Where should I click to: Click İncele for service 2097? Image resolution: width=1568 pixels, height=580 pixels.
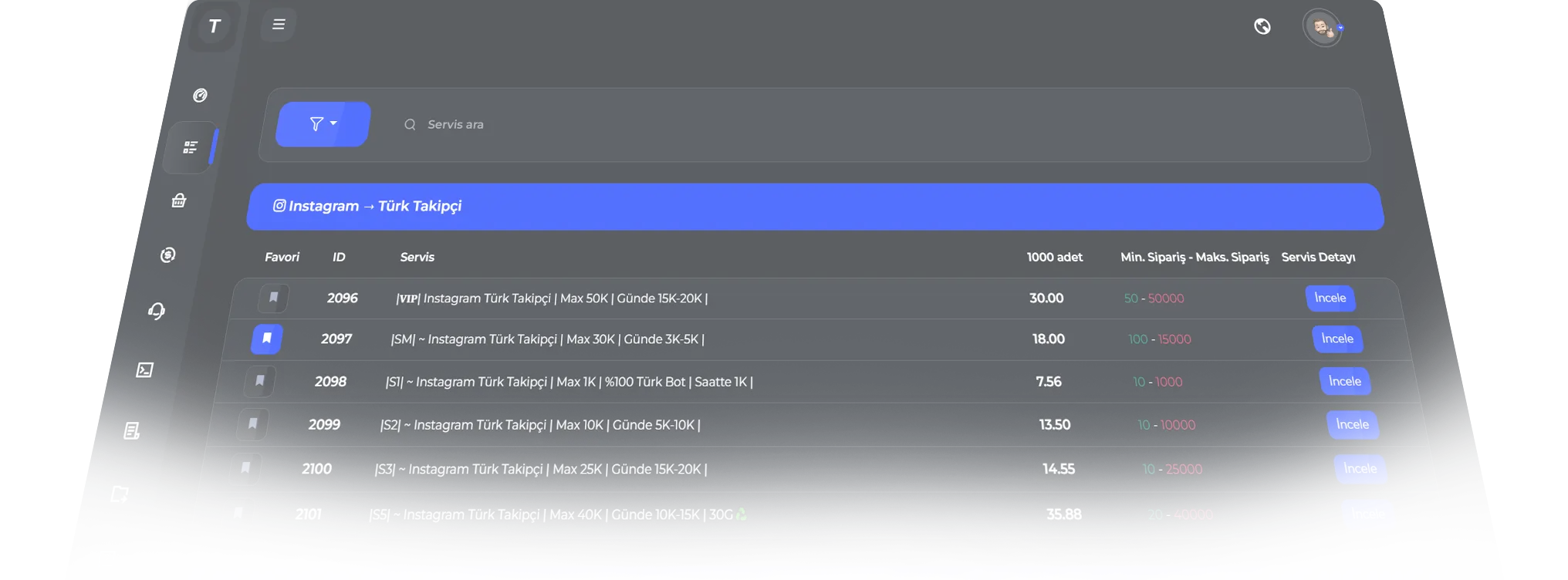[x=1337, y=339]
